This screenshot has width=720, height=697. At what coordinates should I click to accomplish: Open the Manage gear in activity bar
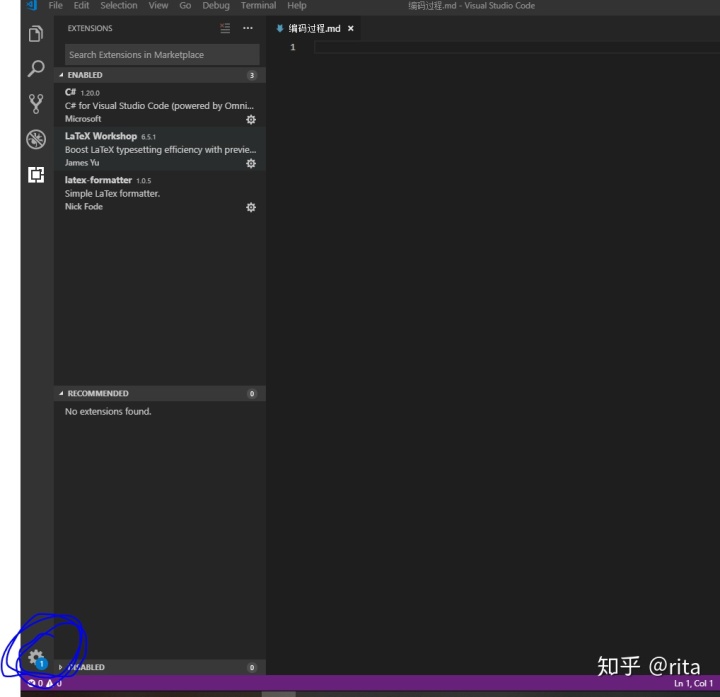coord(37,659)
